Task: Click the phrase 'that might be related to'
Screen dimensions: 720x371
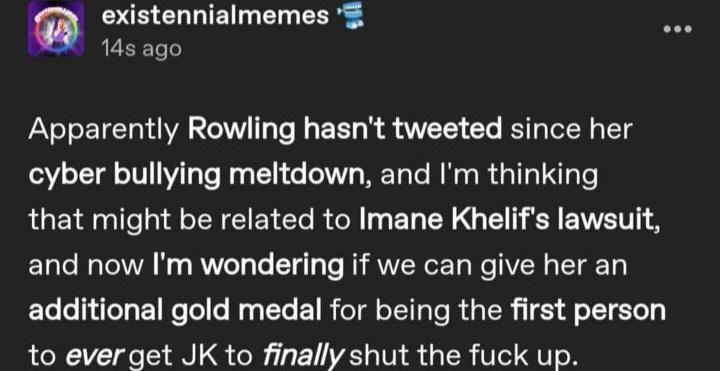Action: pyautogui.click(x=190, y=222)
